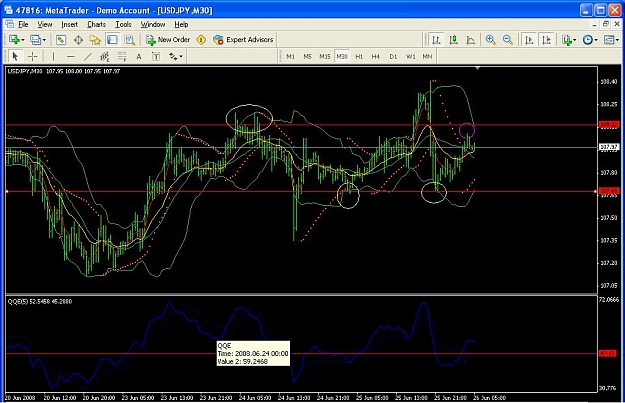Open the Tools menu

(x=123, y=25)
